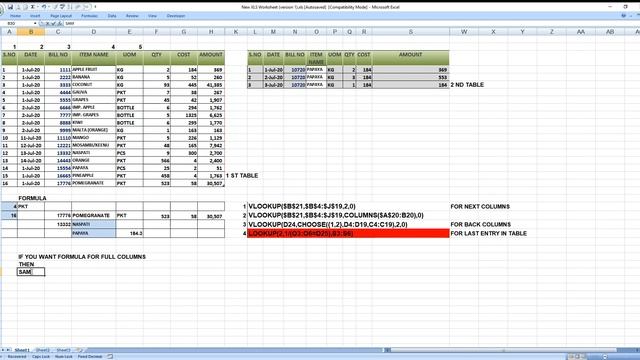Click the record macro icon in status bar

(x=110, y=356)
